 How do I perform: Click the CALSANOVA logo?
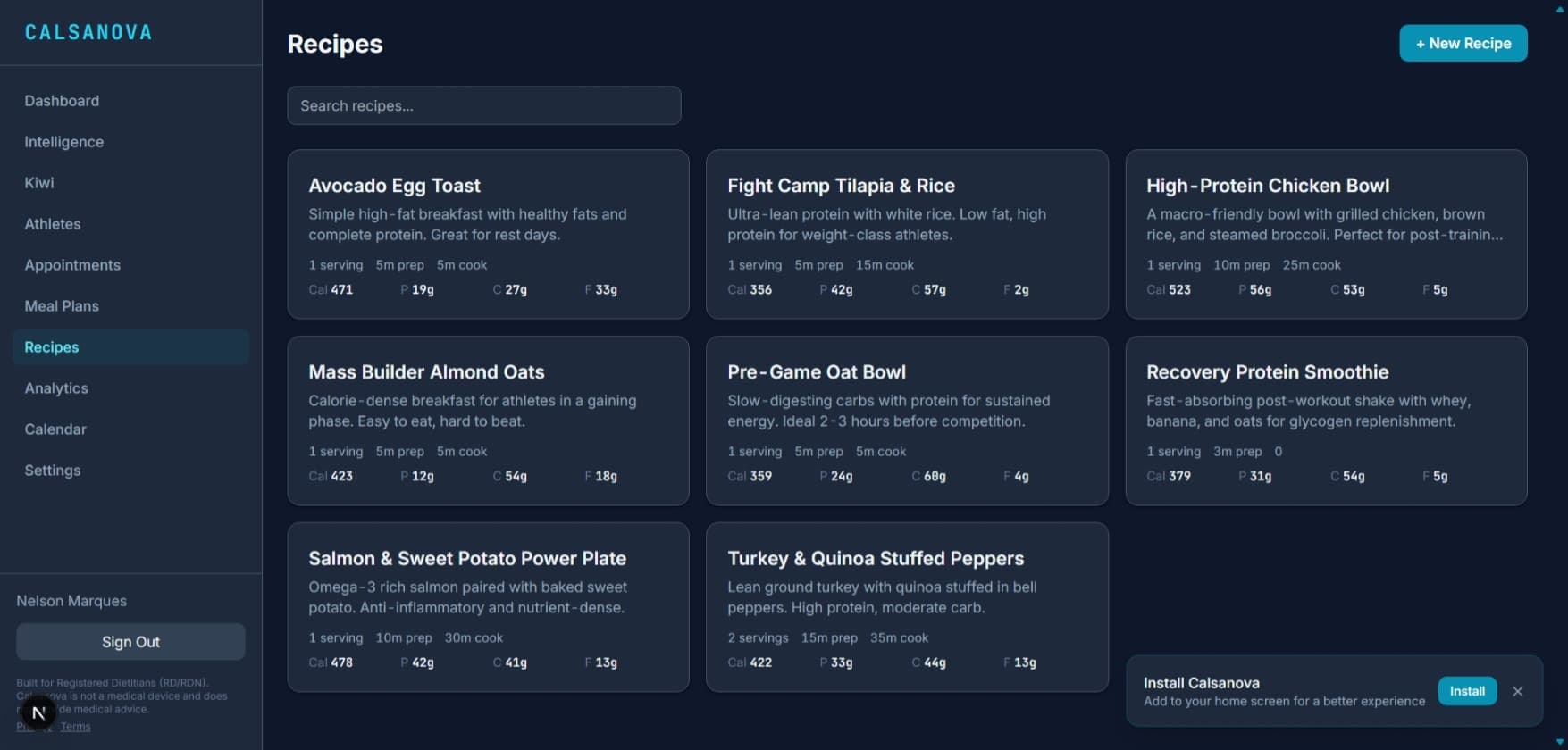pyautogui.click(x=88, y=32)
